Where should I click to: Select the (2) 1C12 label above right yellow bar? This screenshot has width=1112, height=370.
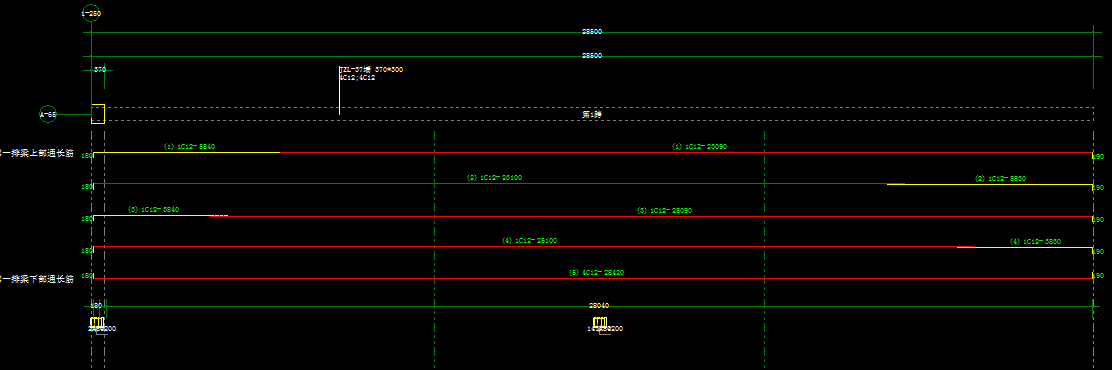click(1000, 179)
